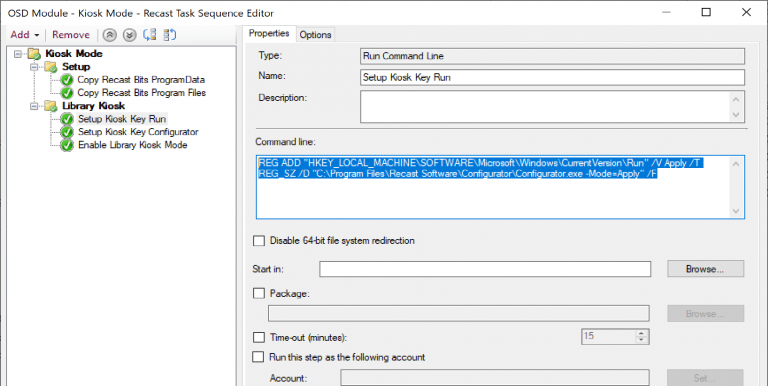Select the Setup Kiosk Key Run step
768x386 pixels.
point(122,119)
